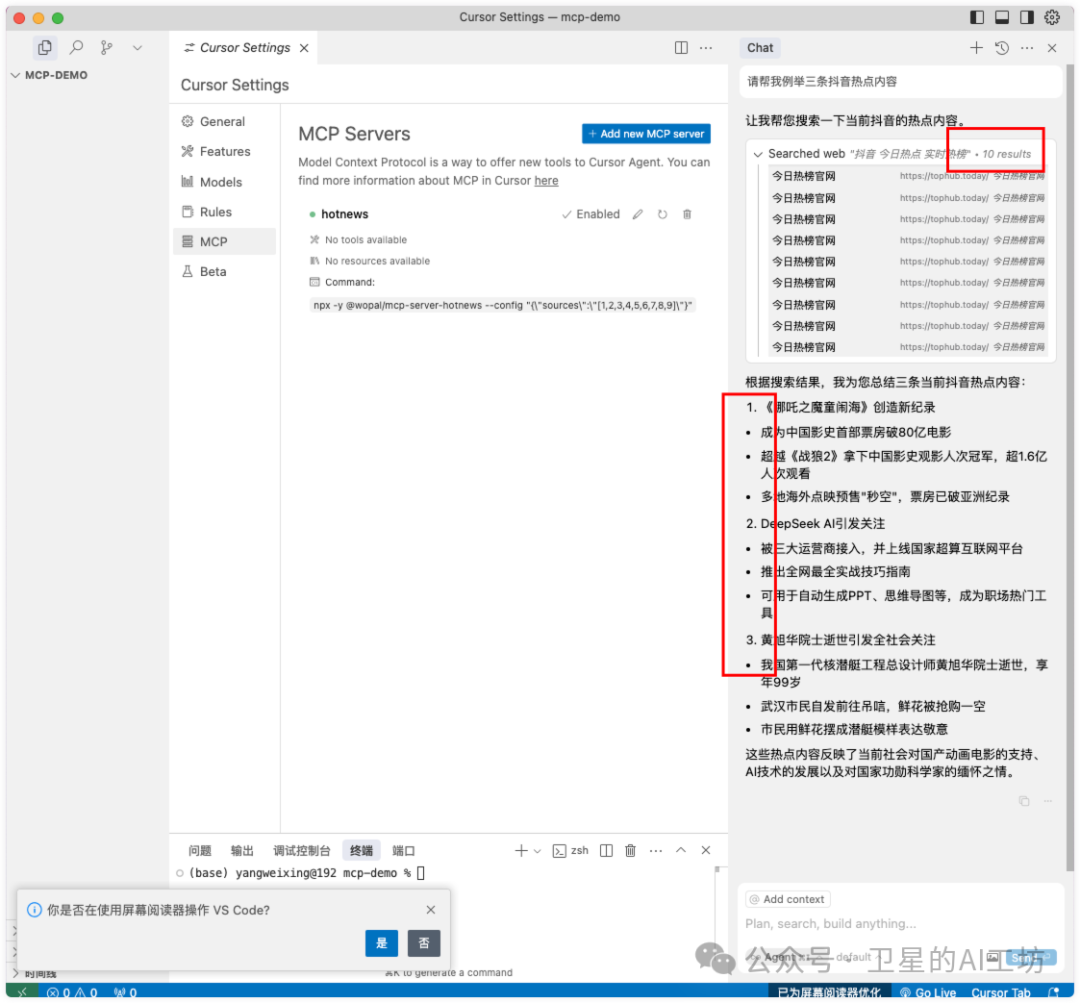Maximize panel with up chevron
Viewport: 1080px width, 1003px height.
pyautogui.click(x=681, y=850)
